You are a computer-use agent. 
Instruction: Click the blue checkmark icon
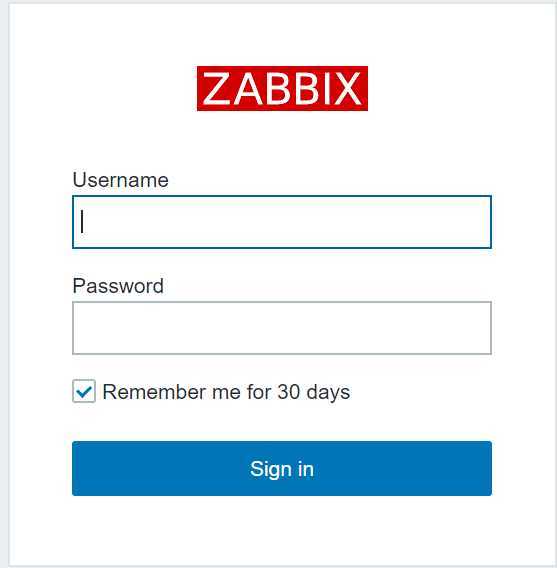point(84,392)
